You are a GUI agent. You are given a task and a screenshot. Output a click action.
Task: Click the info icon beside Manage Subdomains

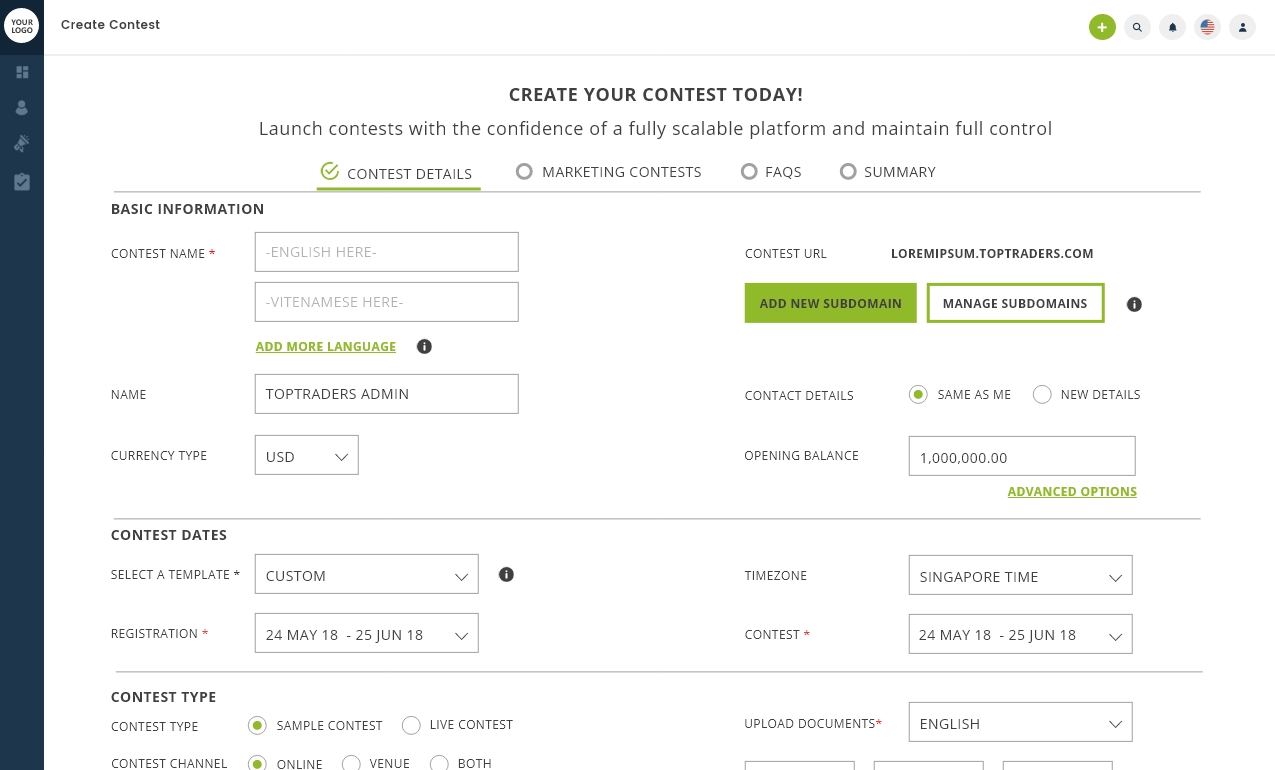[1134, 304]
